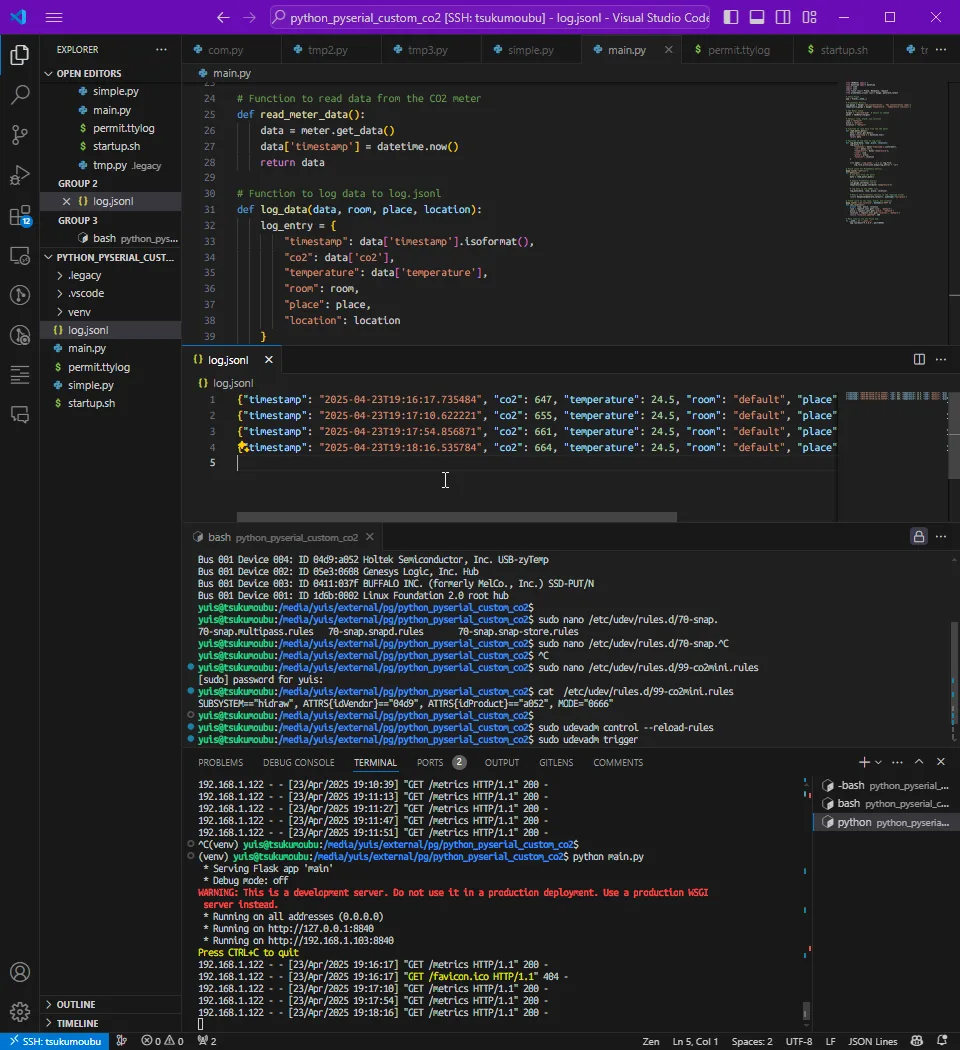Image resolution: width=960 pixels, height=1050 pixels.
Task: Switch to the permit.ttylog editor tab
Action: (x=738, y=50)
